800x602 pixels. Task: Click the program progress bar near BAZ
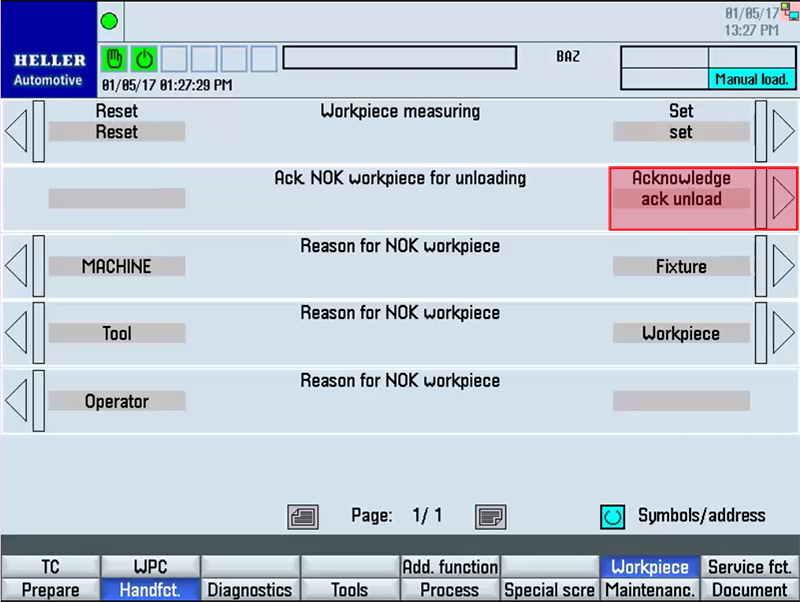click(399, 59)
